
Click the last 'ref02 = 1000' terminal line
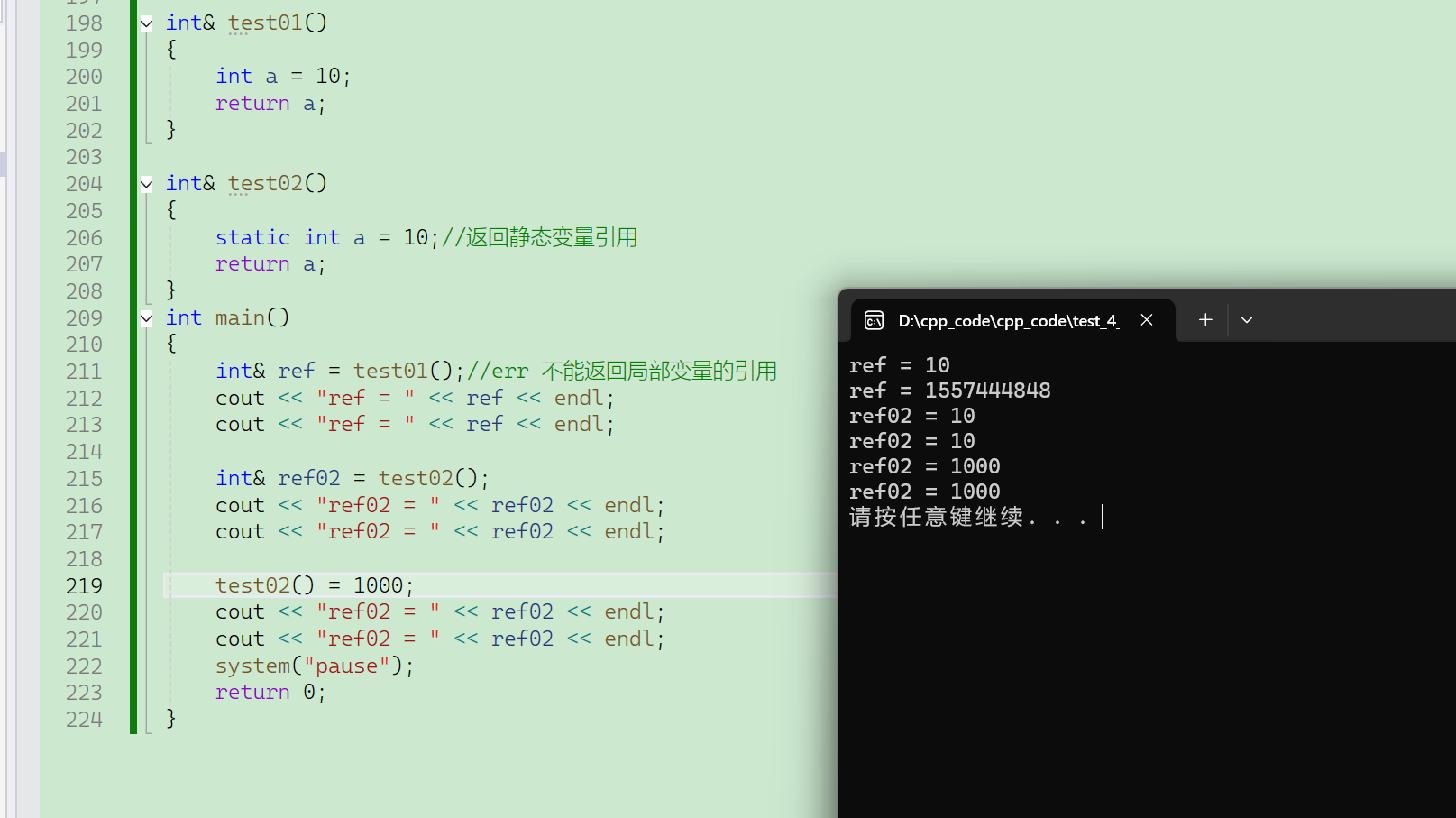click(x=924, y=492)
